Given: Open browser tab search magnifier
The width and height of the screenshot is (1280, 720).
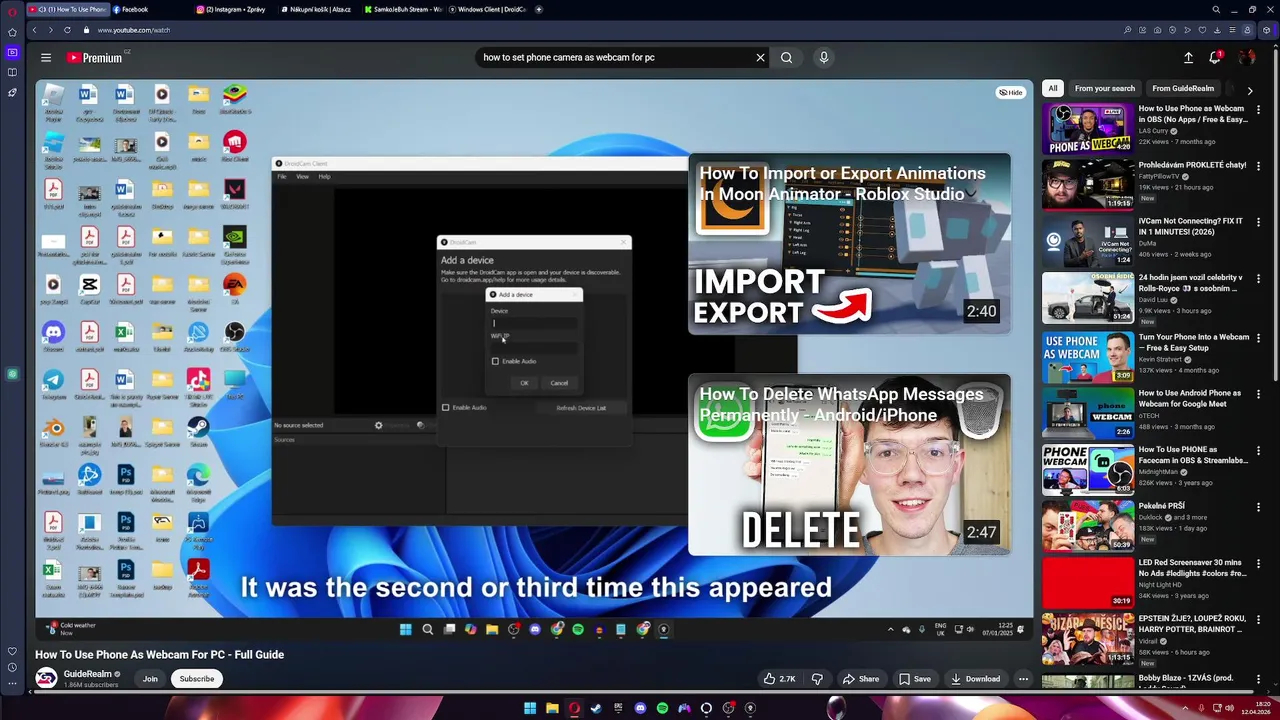Looking at the screenshot, I should (1216, 10).
